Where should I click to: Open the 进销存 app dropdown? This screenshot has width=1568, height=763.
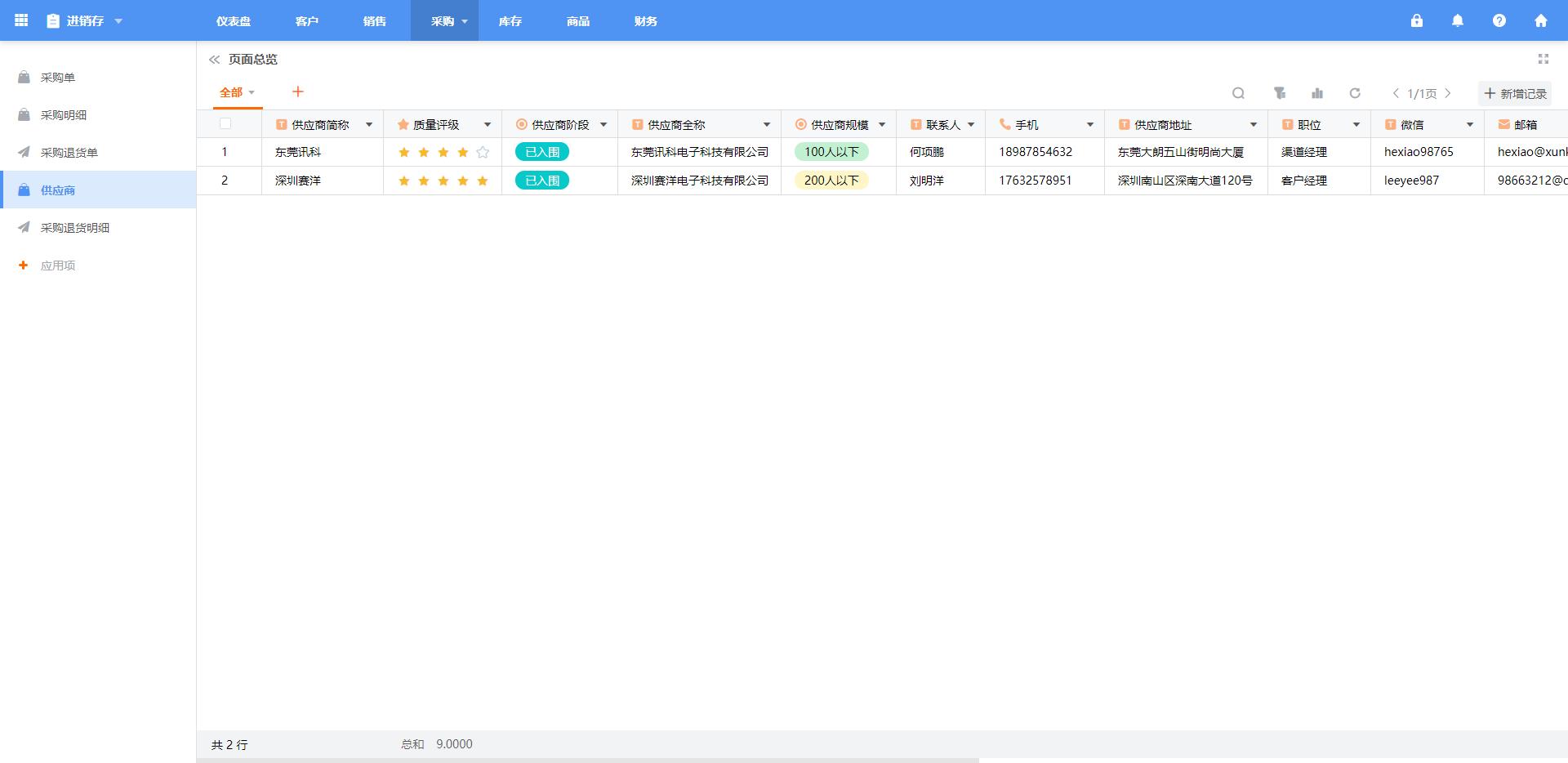point(118,21)
